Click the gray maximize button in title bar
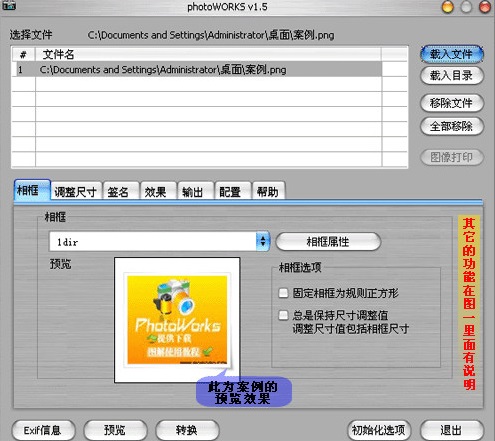 pos(466,7)
